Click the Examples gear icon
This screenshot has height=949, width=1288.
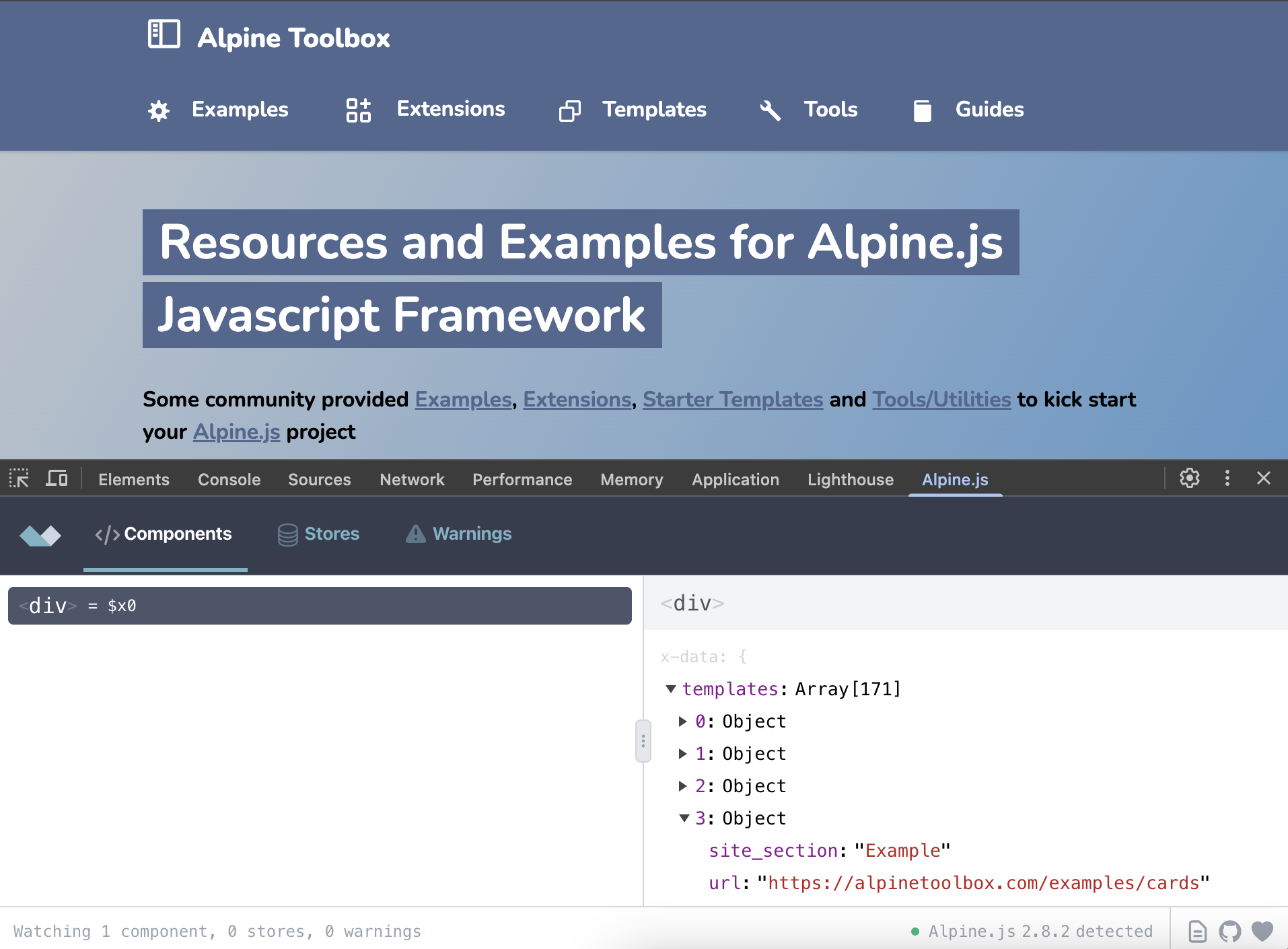point(159,110)
